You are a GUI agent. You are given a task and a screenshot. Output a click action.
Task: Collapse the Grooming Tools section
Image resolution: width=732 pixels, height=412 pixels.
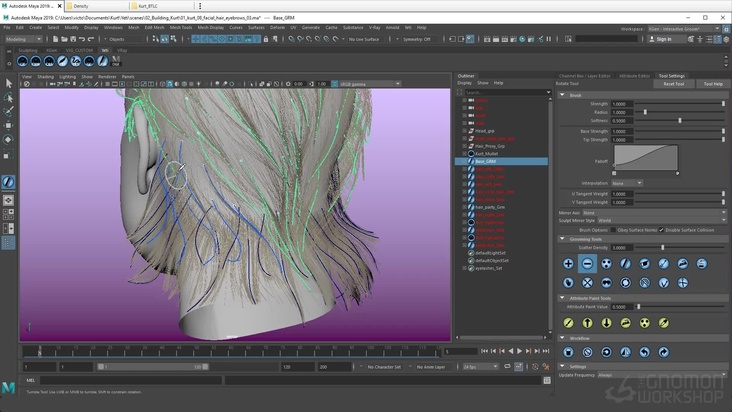[x=562, y=239]
